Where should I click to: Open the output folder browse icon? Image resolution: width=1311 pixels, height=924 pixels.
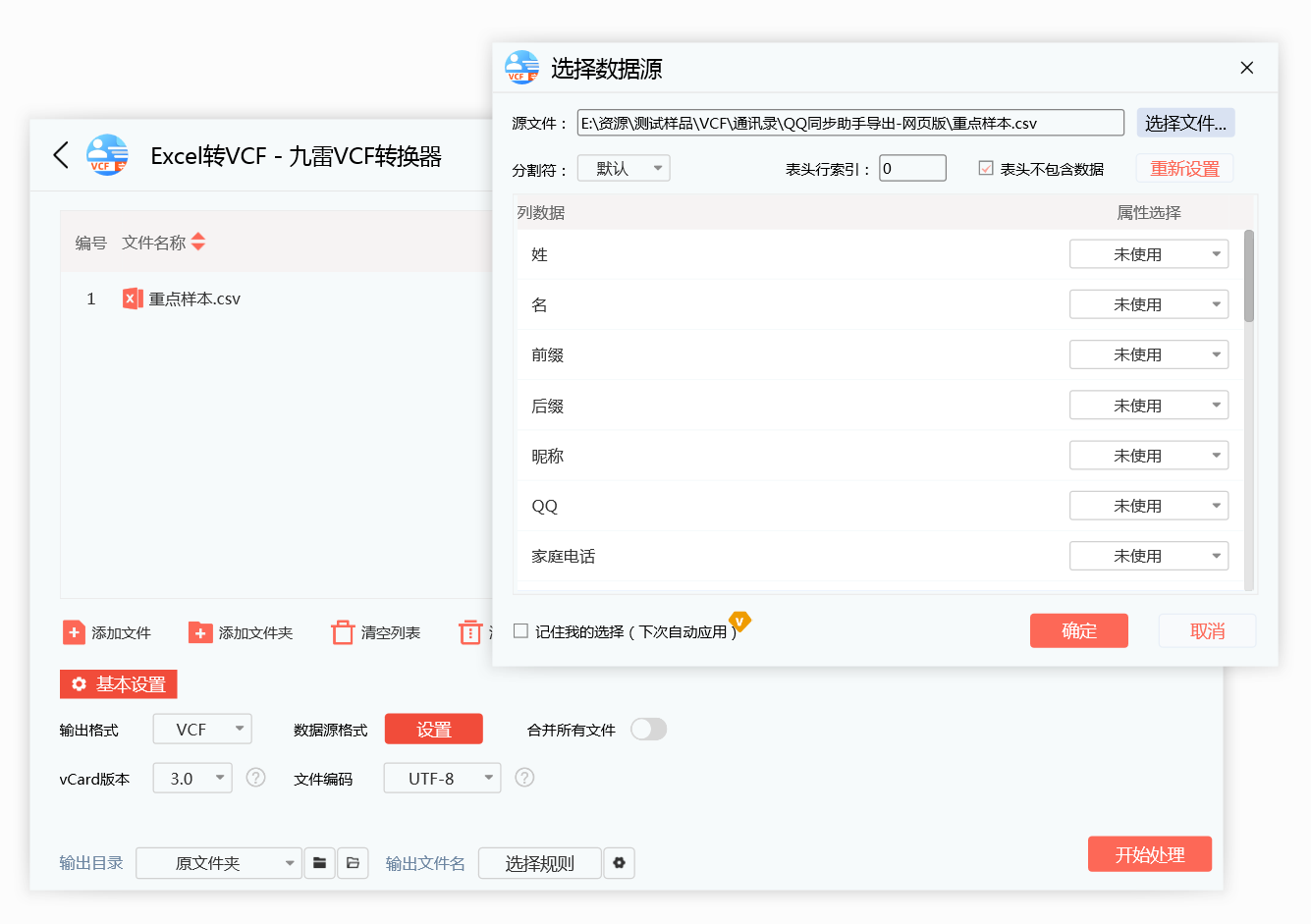pos(319,862)
